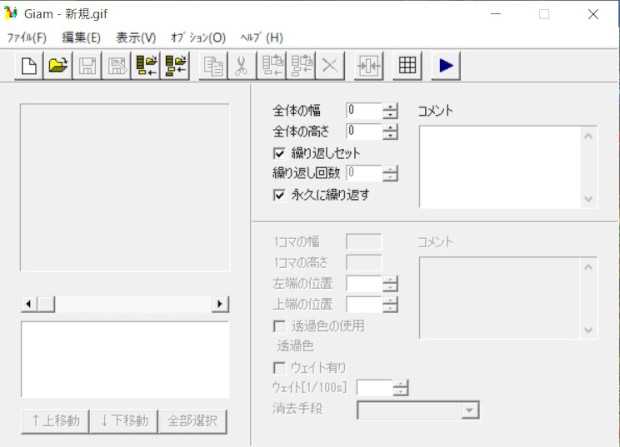Click the frame scrollbar thumb
The height and width of the screenshot is (447, 620).
46,304
